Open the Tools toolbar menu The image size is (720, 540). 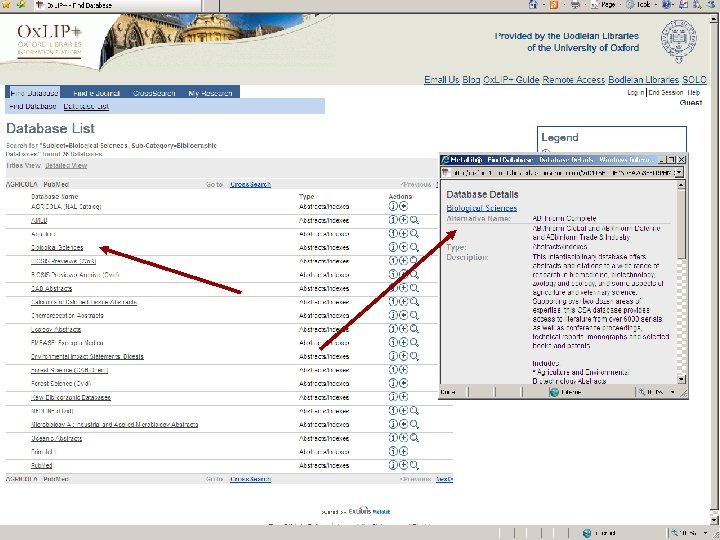coord(641,5)
